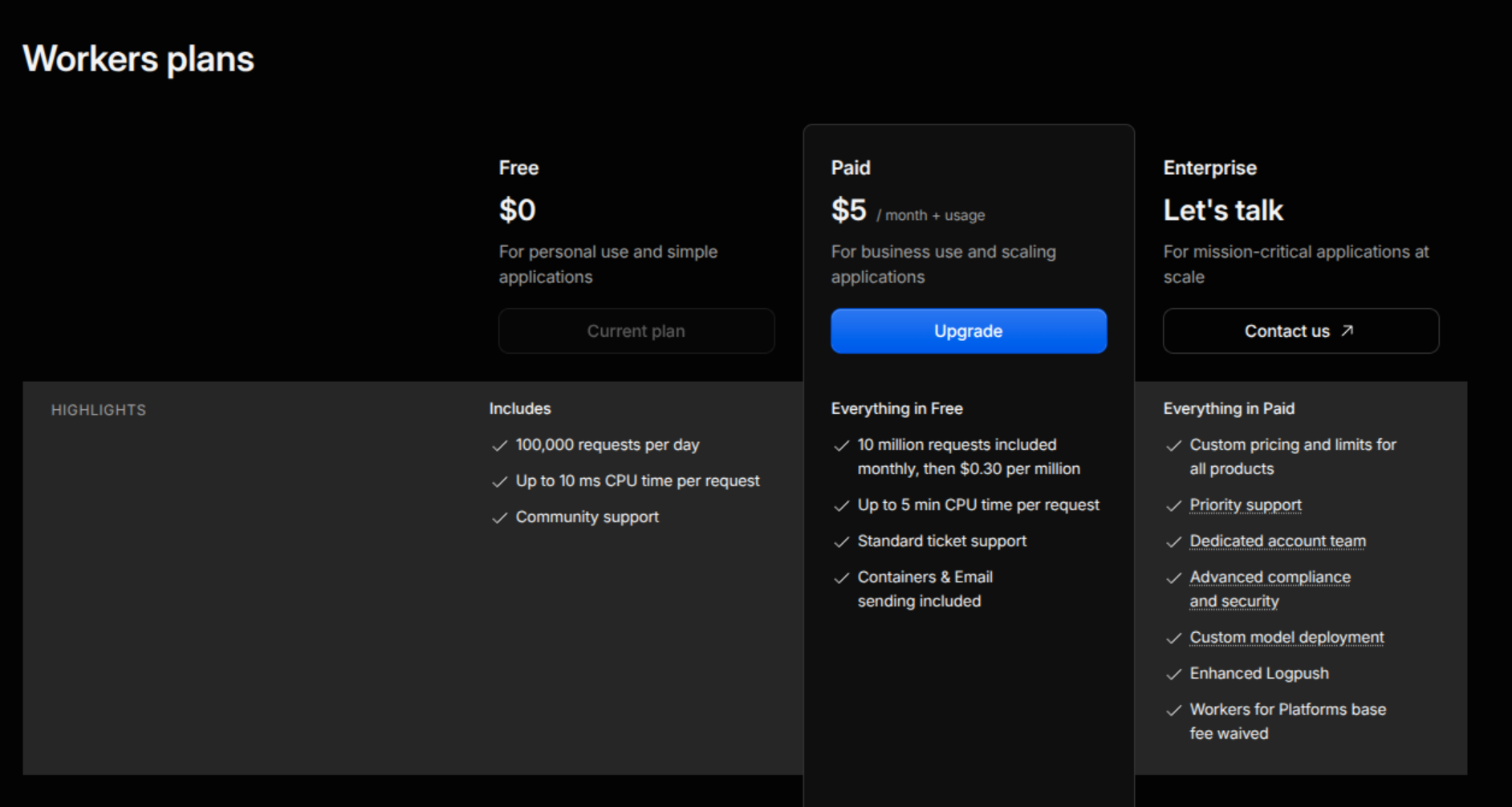Select the Paid plan heading
The width and height of the screenshot is (1512, 807).
tap(851, 168)
